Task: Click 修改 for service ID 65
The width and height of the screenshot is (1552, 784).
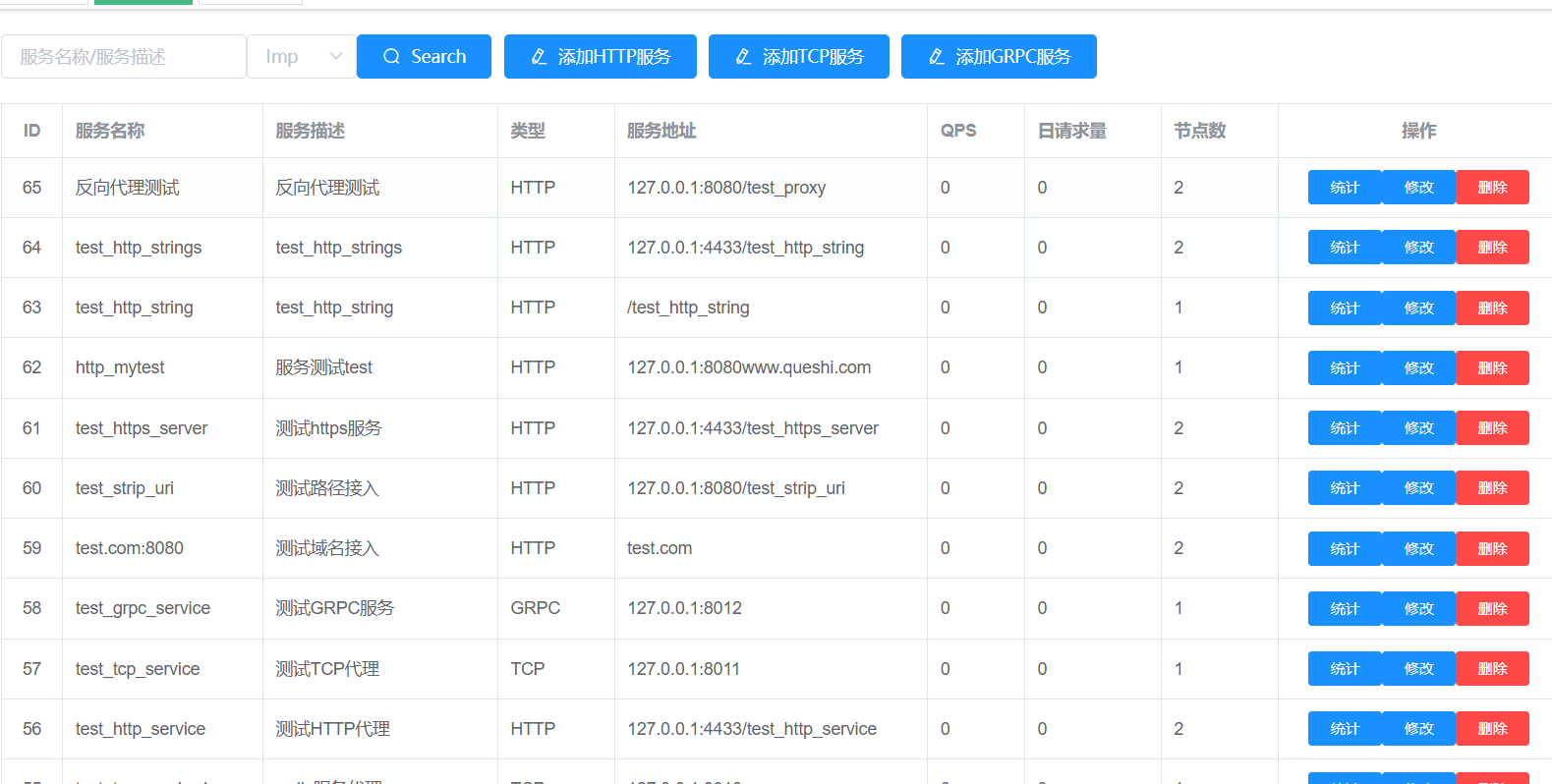Action: (x=1418, y=188)
